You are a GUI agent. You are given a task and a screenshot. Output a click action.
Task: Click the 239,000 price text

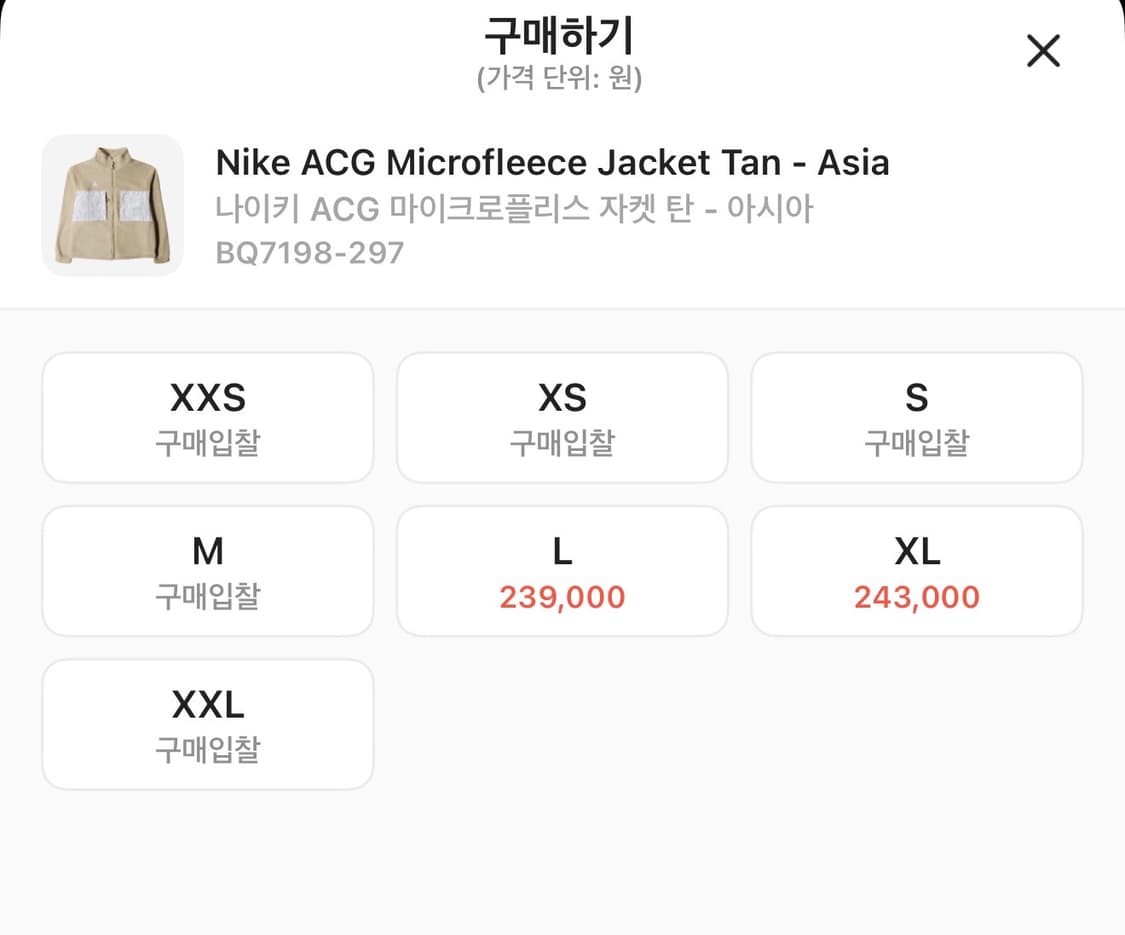coord(562,598)
